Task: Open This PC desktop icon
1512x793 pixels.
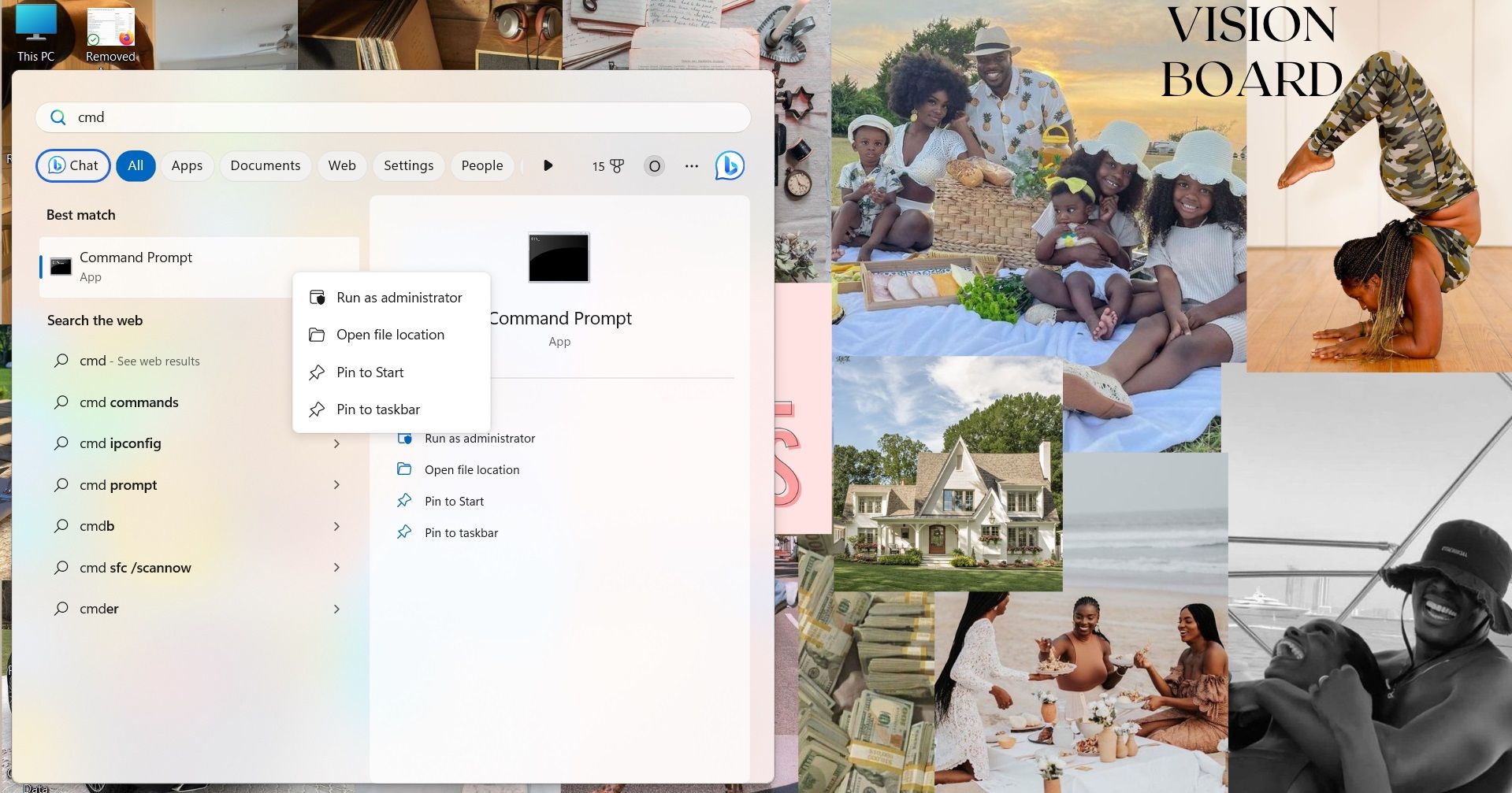Action: click(35, 33)
